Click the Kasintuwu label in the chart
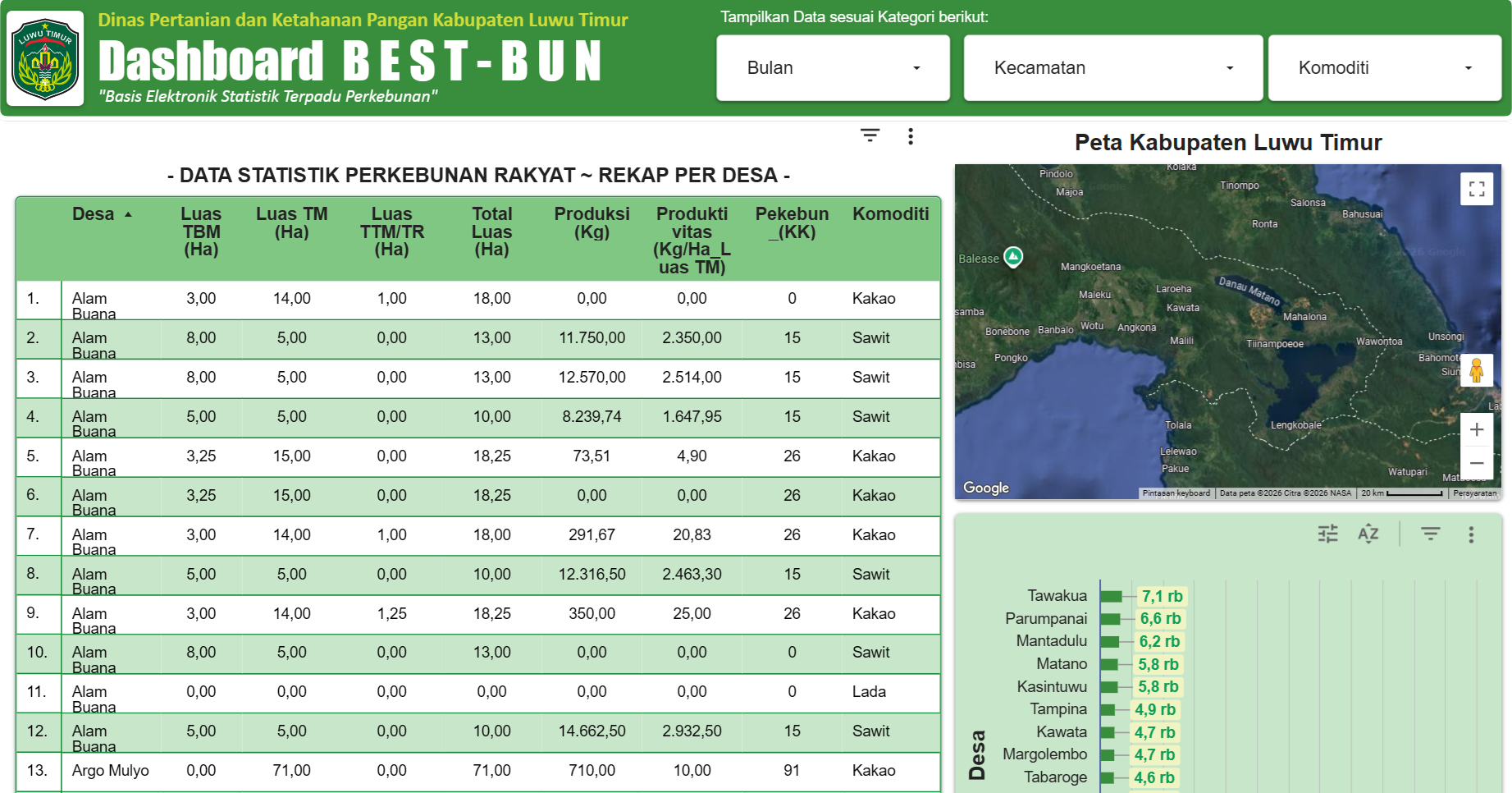 coord(1052,686)
